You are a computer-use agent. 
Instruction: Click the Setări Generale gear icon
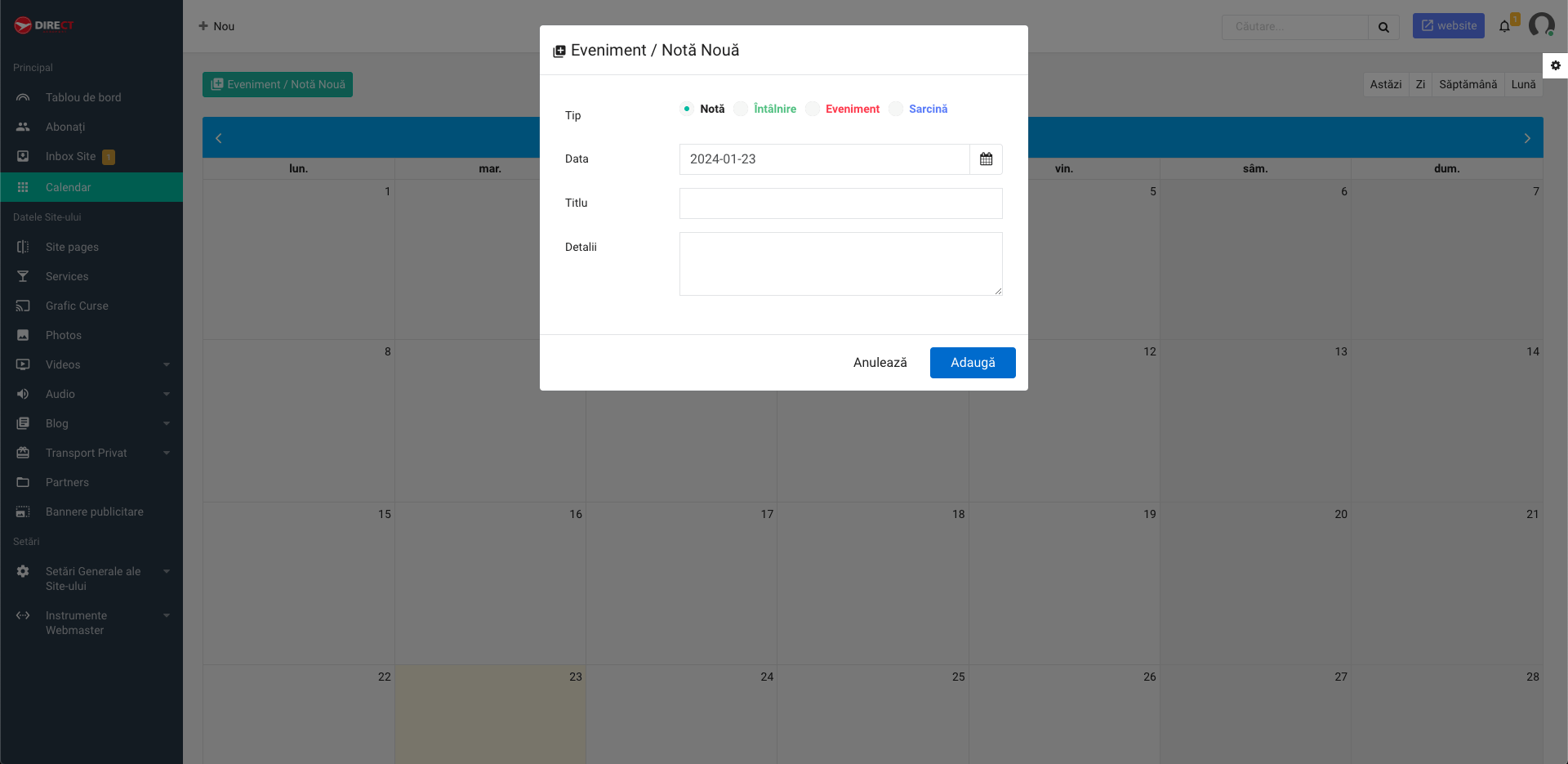[23, 571]
